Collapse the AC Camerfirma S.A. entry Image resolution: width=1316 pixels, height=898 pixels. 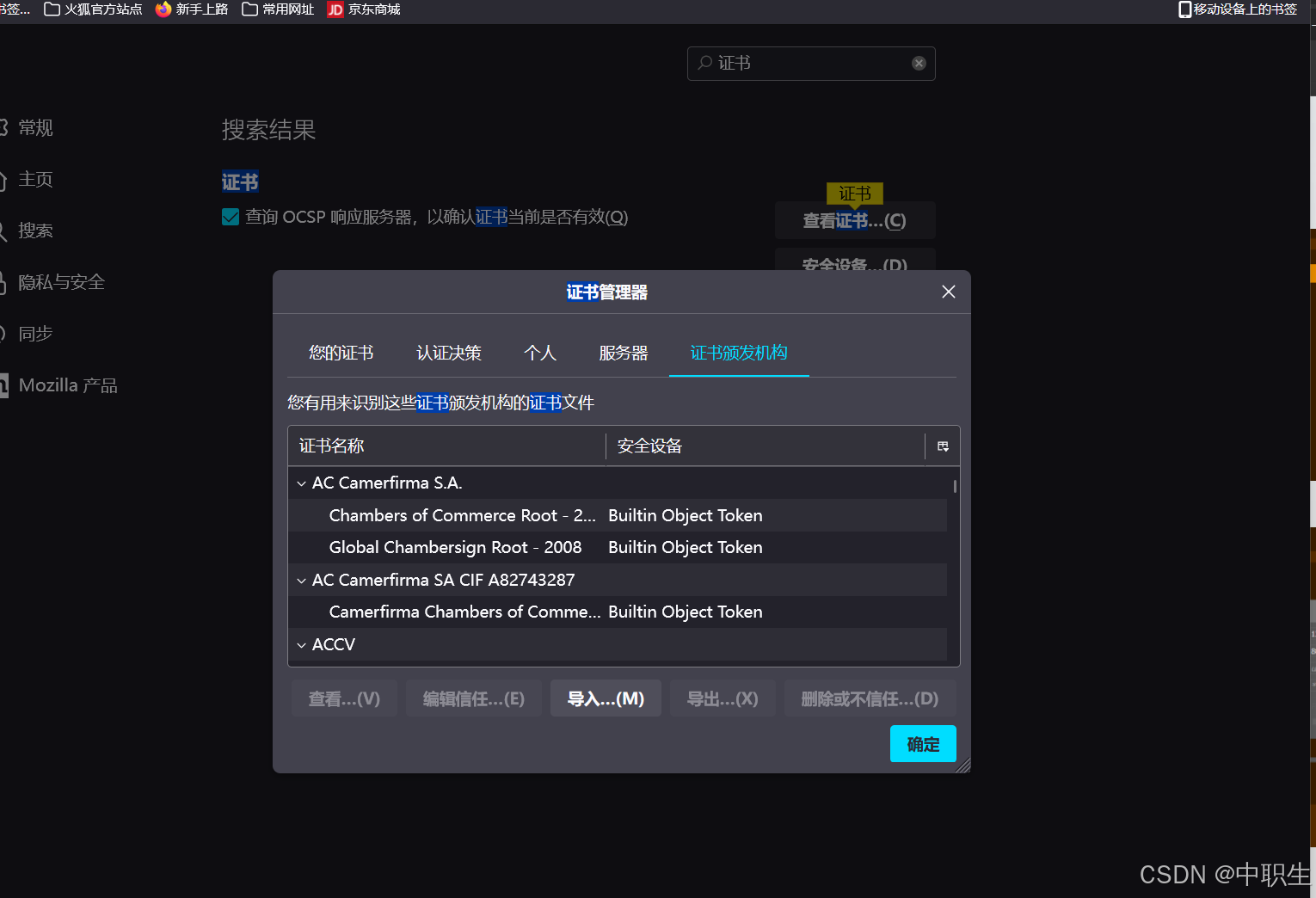301,483
